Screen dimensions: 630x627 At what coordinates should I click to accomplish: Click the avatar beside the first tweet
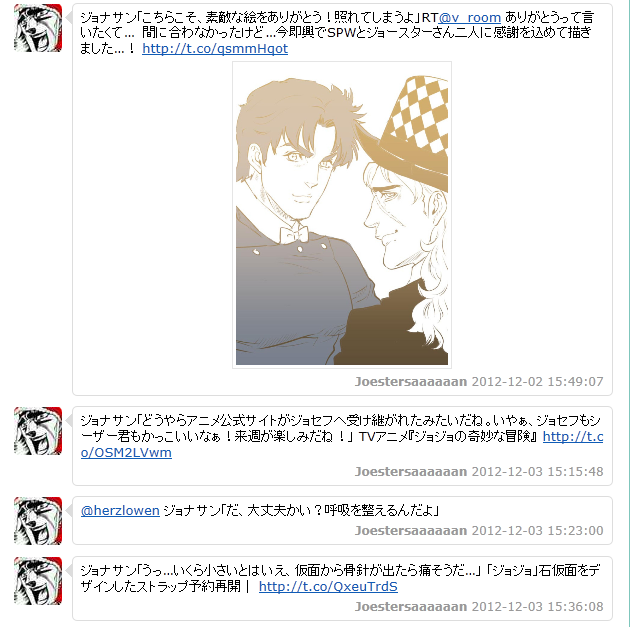tap(38, 28)
